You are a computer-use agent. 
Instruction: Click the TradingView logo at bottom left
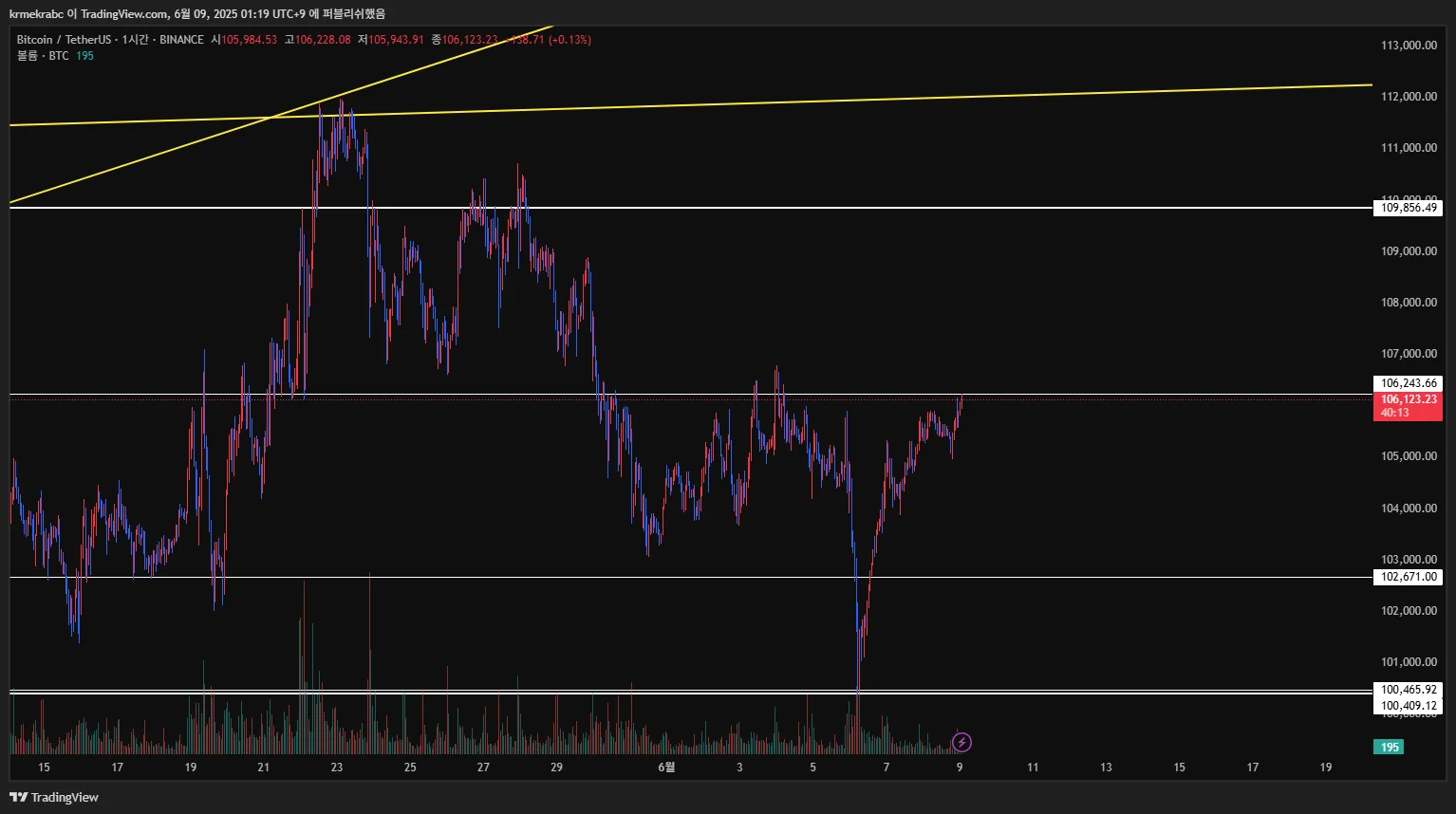[54, 797]
